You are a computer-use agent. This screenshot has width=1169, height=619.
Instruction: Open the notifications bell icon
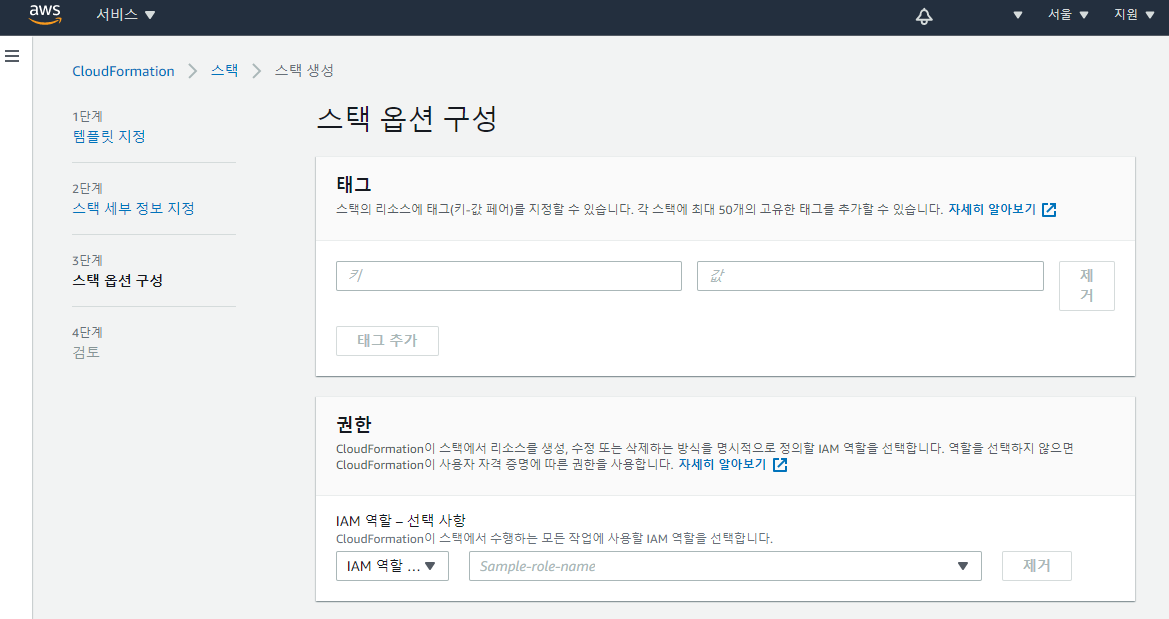[924, 16]
